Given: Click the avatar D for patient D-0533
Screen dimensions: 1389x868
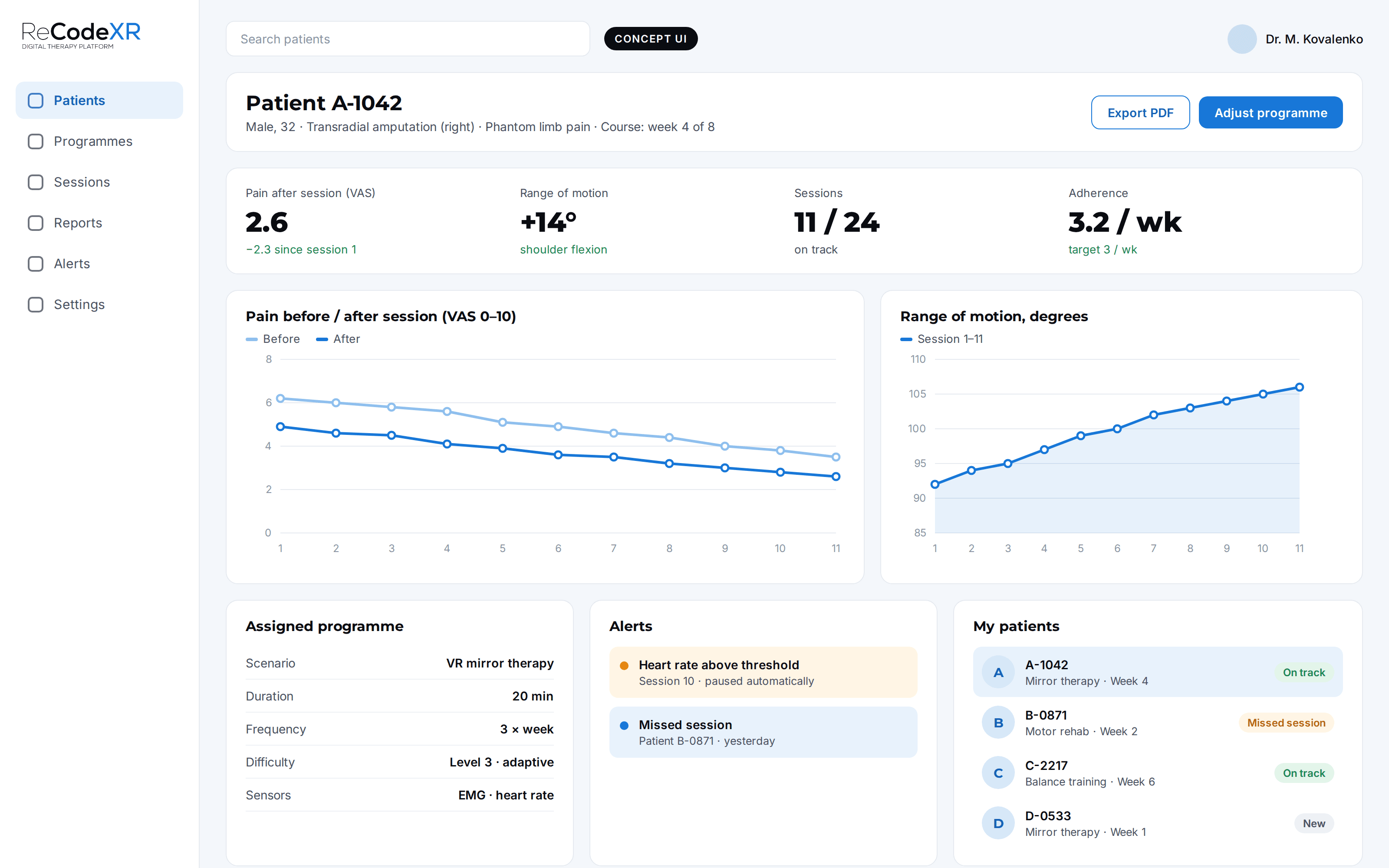Looking at the screenshot, I should tap(999, 823).
